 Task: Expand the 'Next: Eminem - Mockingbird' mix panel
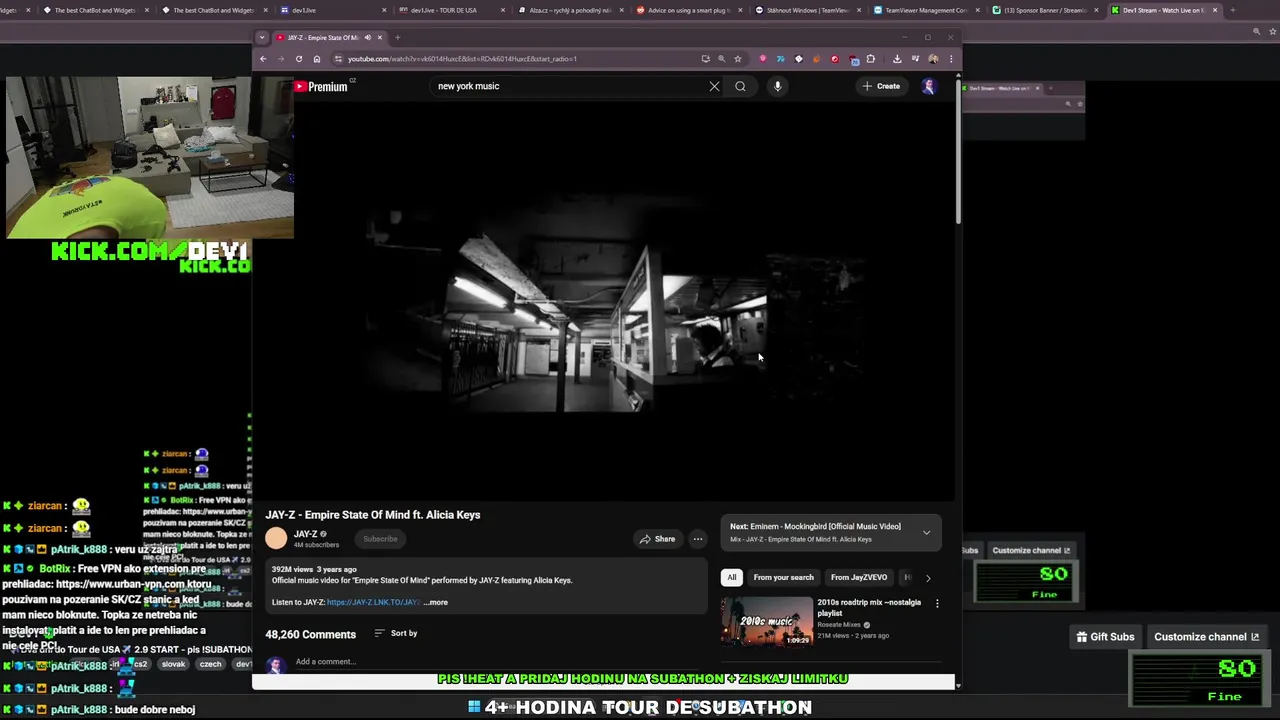(926, 533)
